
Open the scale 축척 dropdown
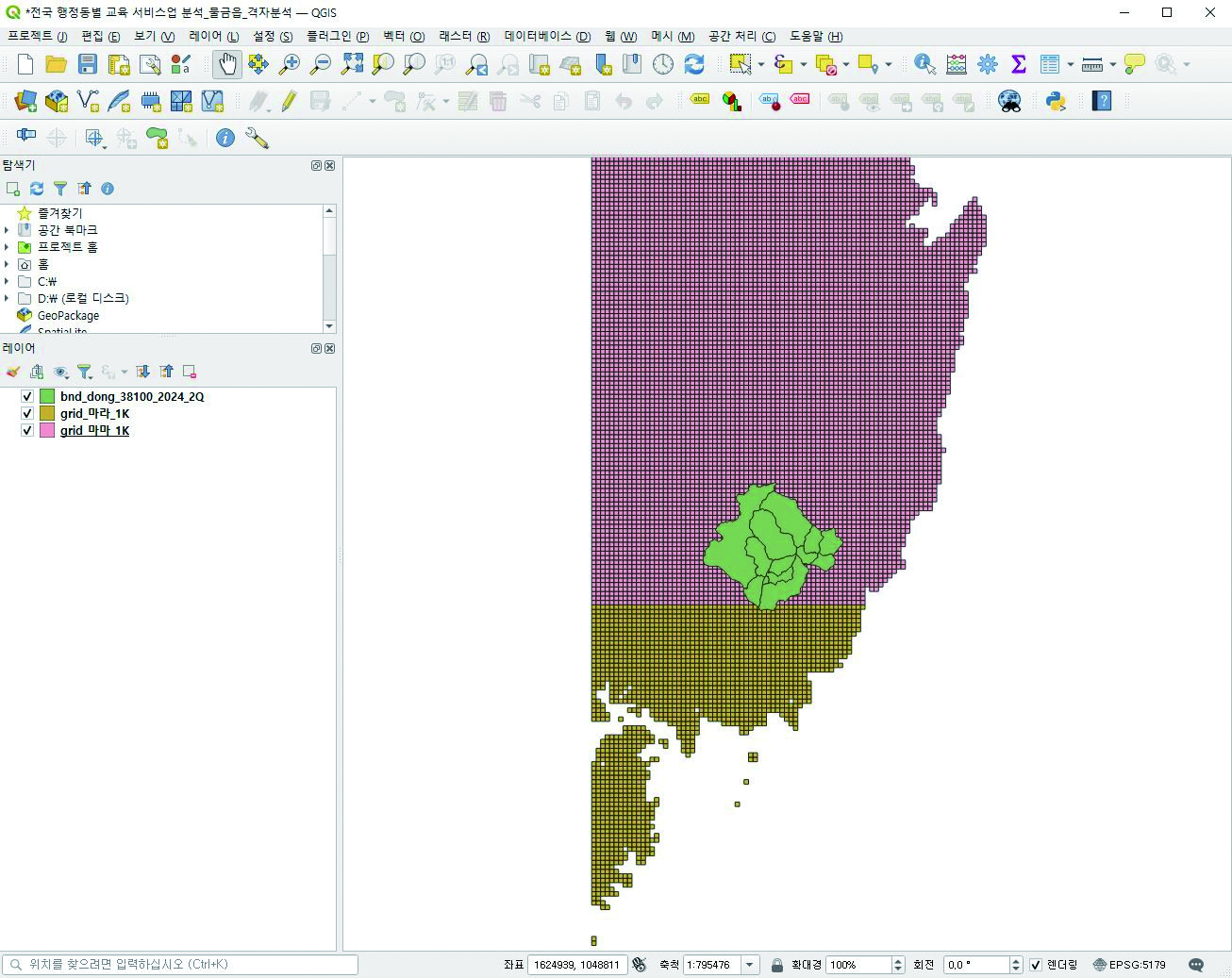[750, 965]
